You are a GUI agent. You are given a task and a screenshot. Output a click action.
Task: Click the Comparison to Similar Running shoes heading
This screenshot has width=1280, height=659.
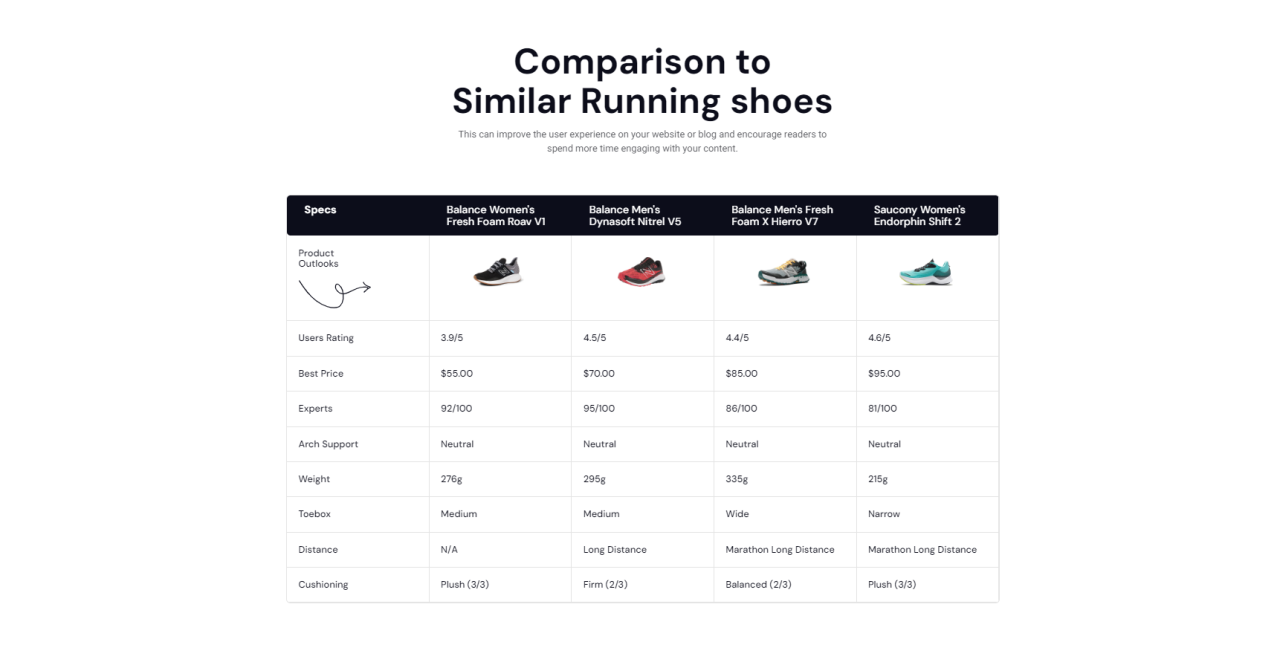point(642,81)
